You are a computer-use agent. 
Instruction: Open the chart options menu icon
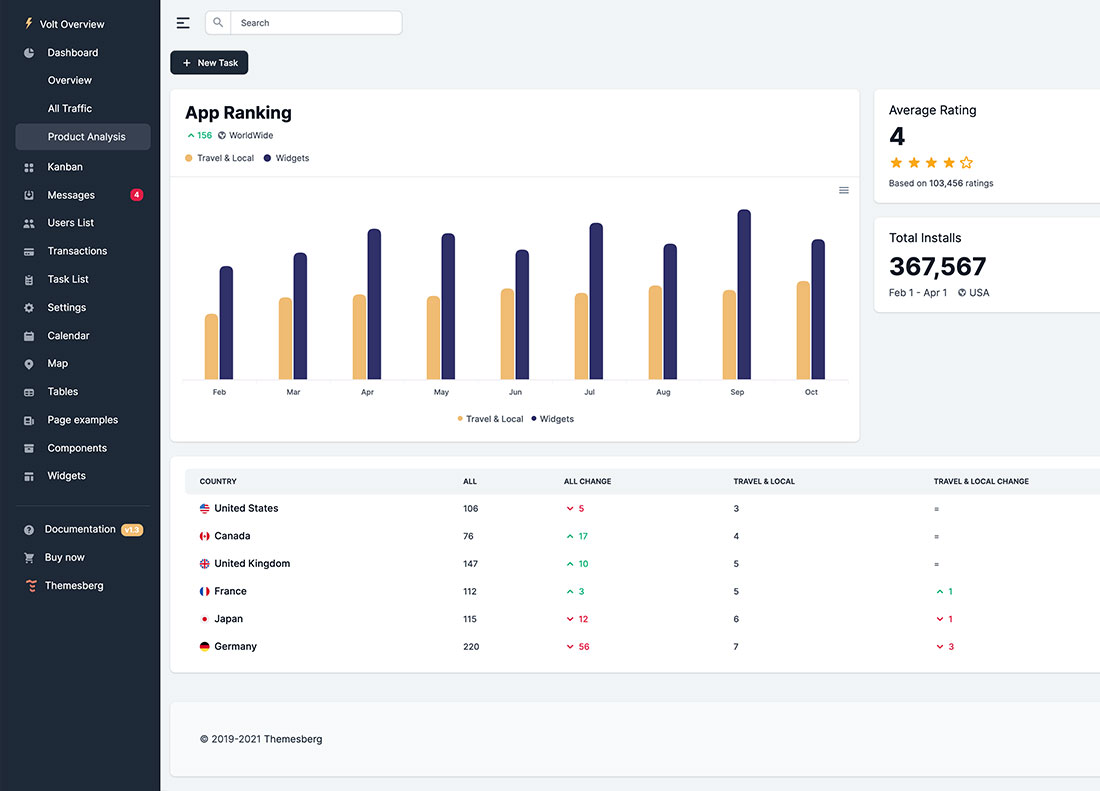[x=843, y=189]
